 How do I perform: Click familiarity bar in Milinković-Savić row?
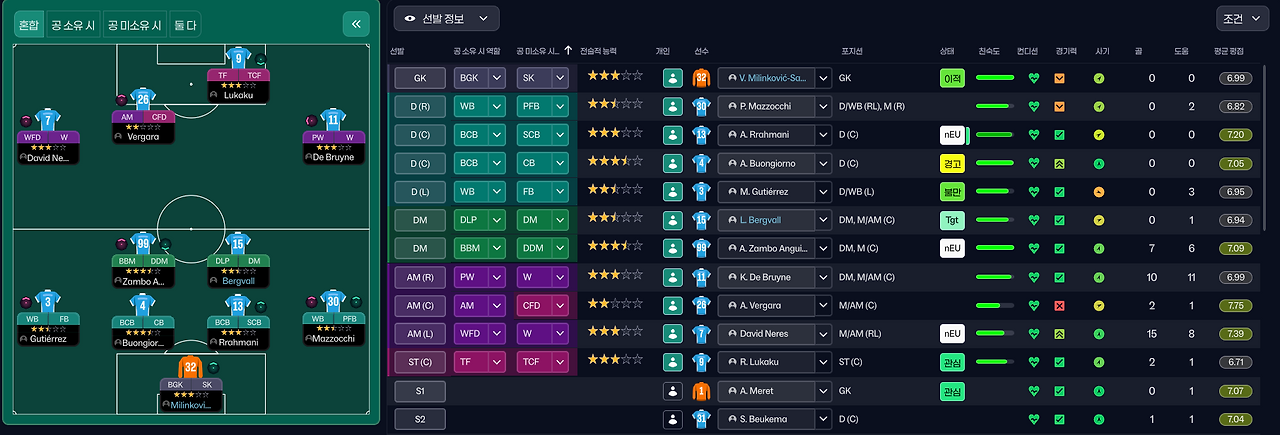[x=994, y=77]
